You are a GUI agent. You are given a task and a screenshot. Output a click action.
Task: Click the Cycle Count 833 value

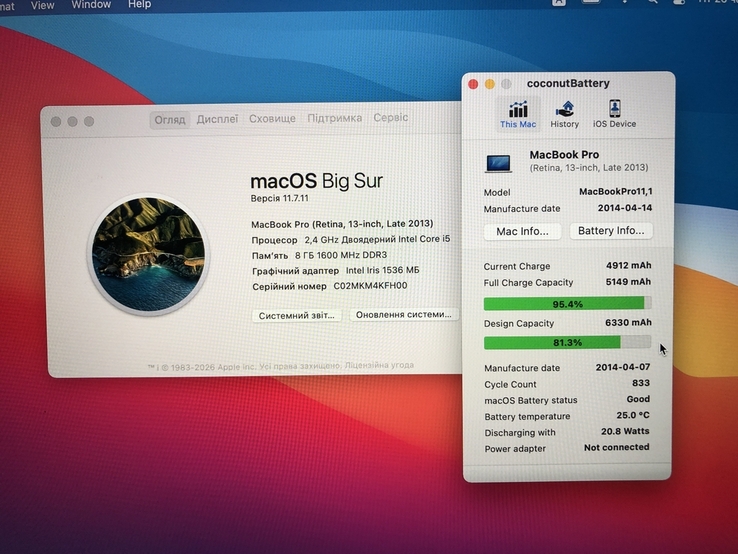pyautogui.click(x=641, y=383)
